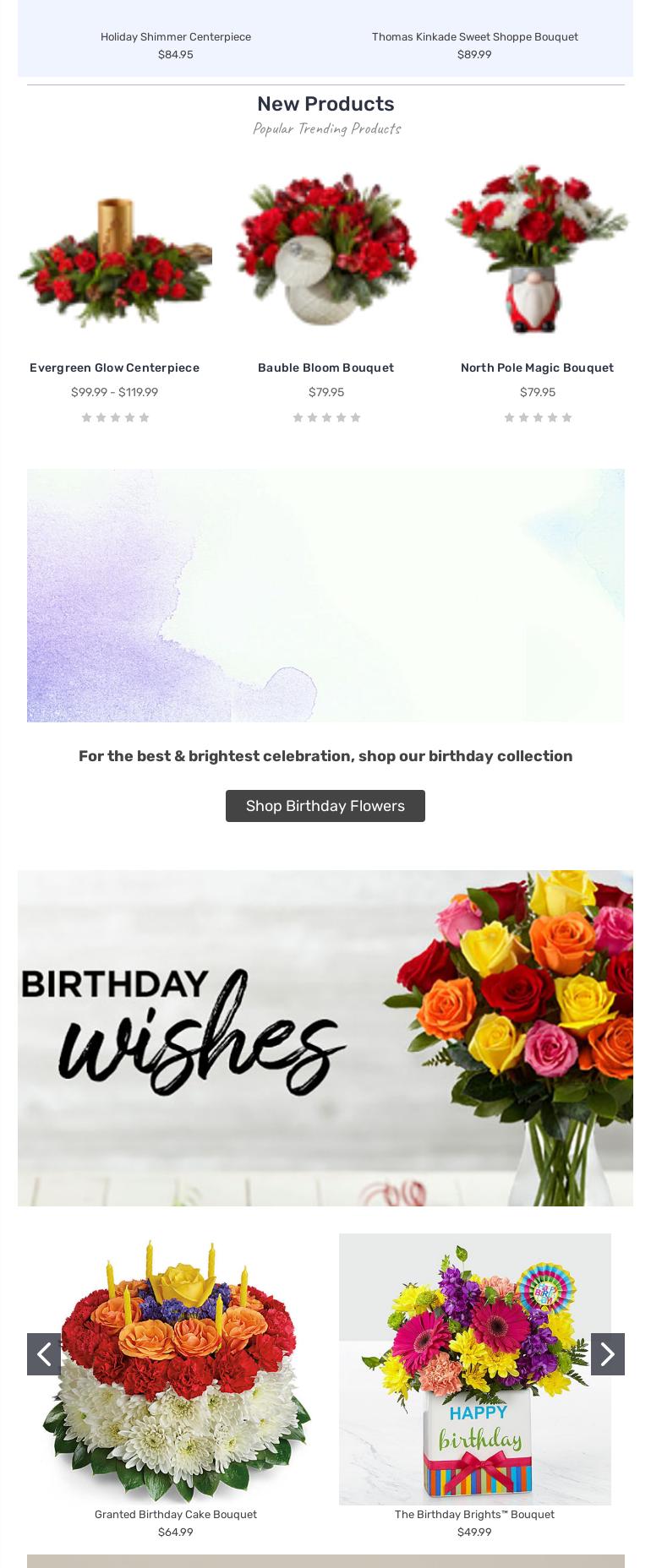Open Thomas Kinkade Sweet Shoppe Bouquet link
The width and height of the screenshot is (651, 1568).
[x=475, y=36]
